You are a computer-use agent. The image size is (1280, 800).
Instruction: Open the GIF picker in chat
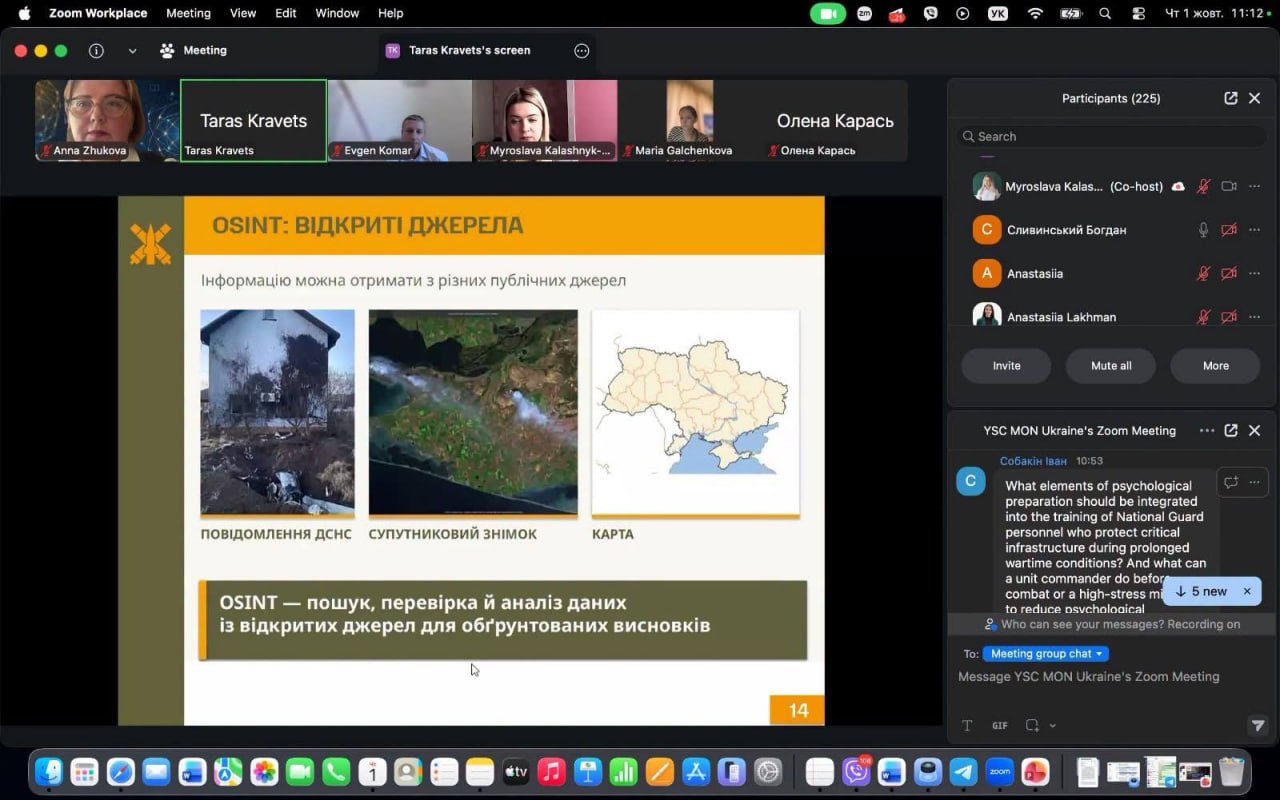click(x=1000, y=726)
